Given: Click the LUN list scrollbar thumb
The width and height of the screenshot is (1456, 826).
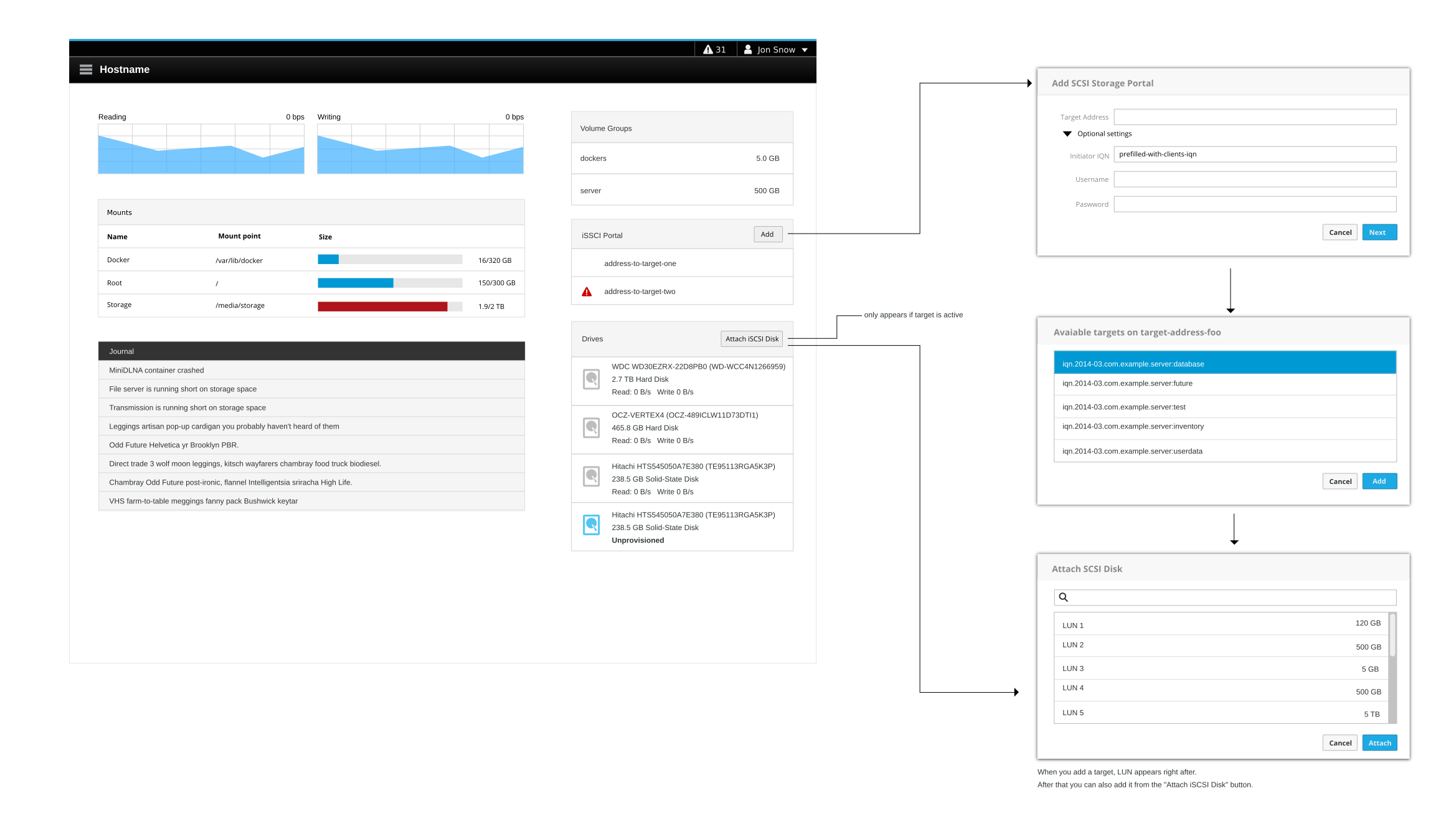Looking at the screenshot, I should (1392, 635).
